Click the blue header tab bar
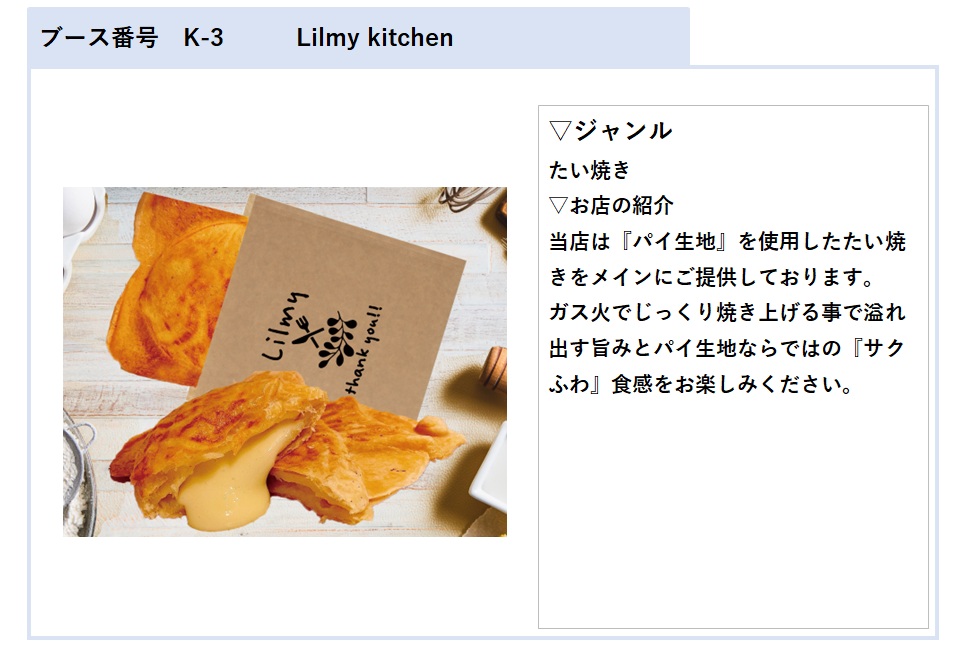966x651 pixels. (x=359, y=38)
